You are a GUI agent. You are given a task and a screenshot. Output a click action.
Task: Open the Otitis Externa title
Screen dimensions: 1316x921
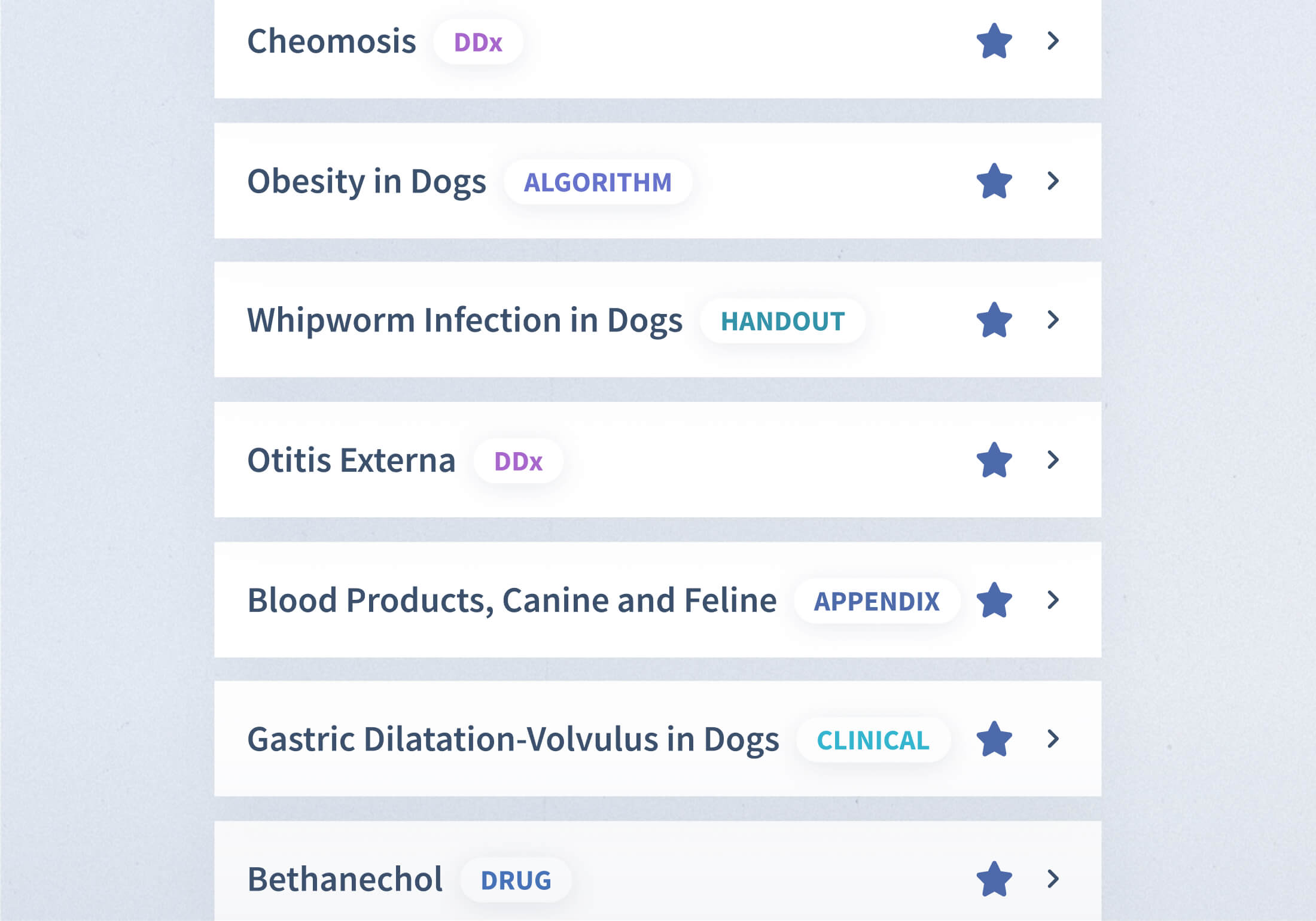(x=351, y=460)
